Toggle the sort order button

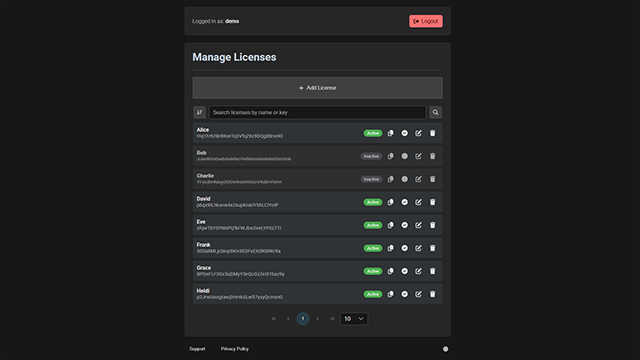pos(200,112)
